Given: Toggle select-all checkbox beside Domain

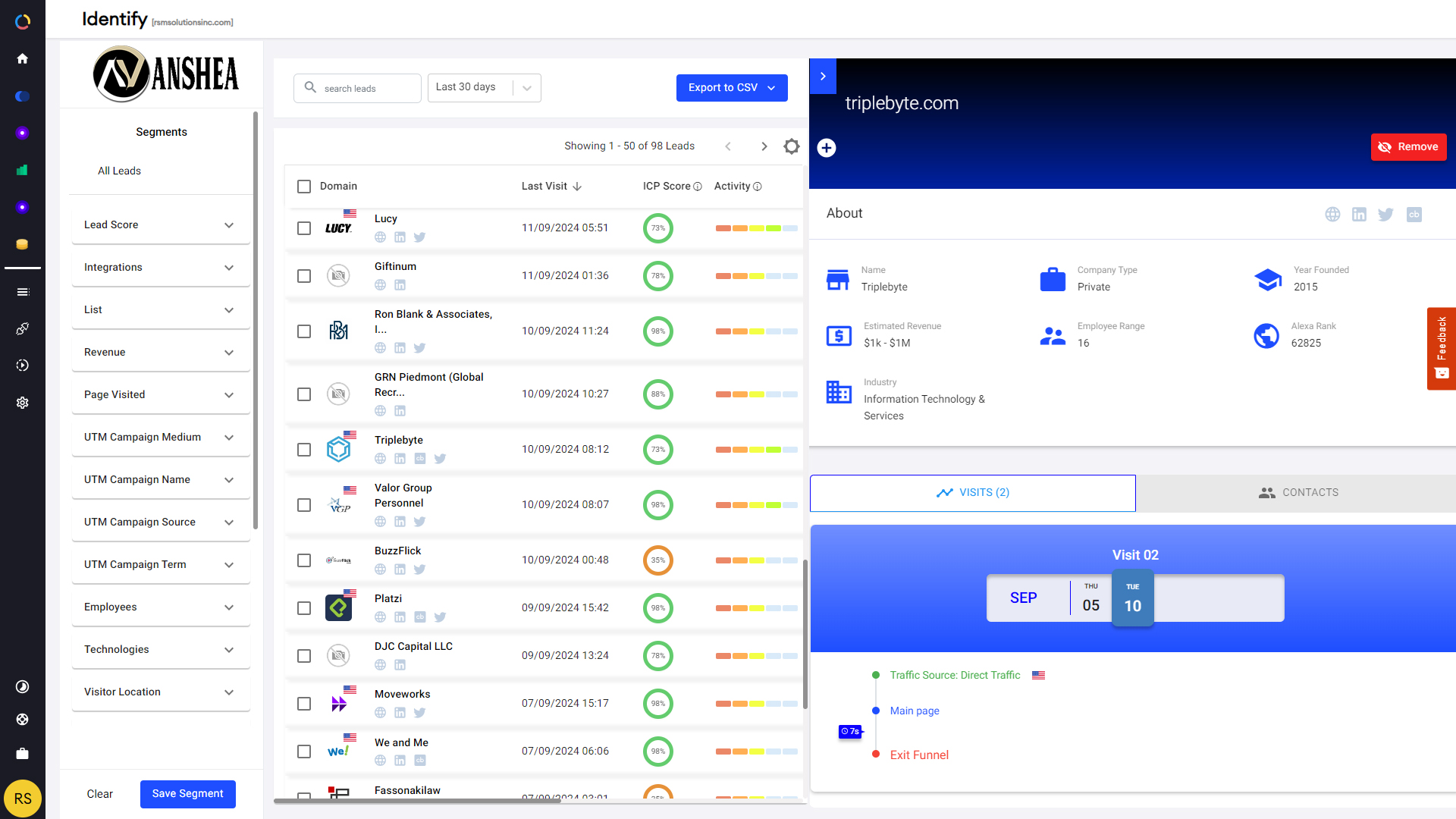Looking at the screenshot, I should [x=304, y=187].
